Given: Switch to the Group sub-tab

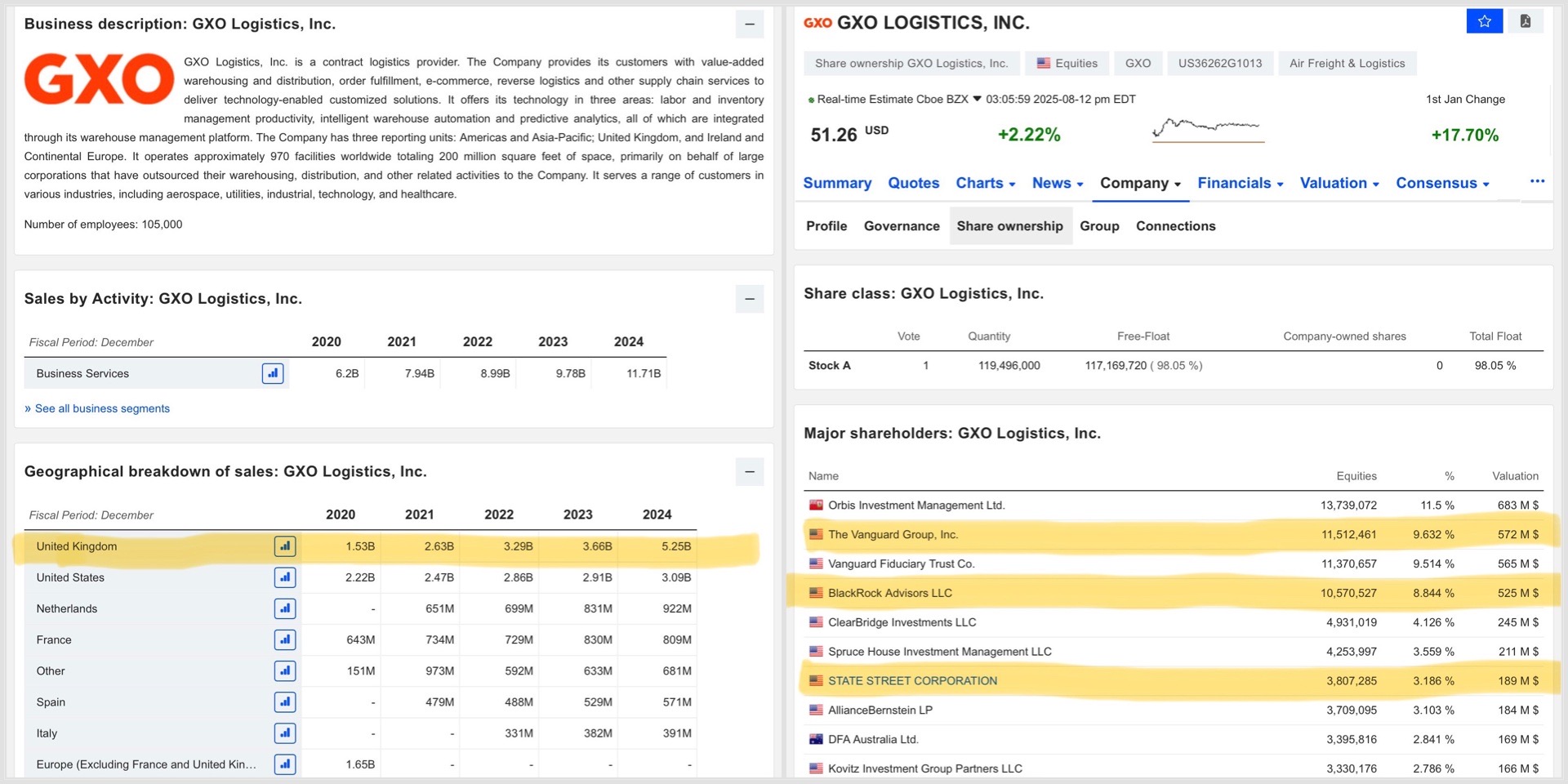Looking at the screenshot, I should pos(1099,226).
